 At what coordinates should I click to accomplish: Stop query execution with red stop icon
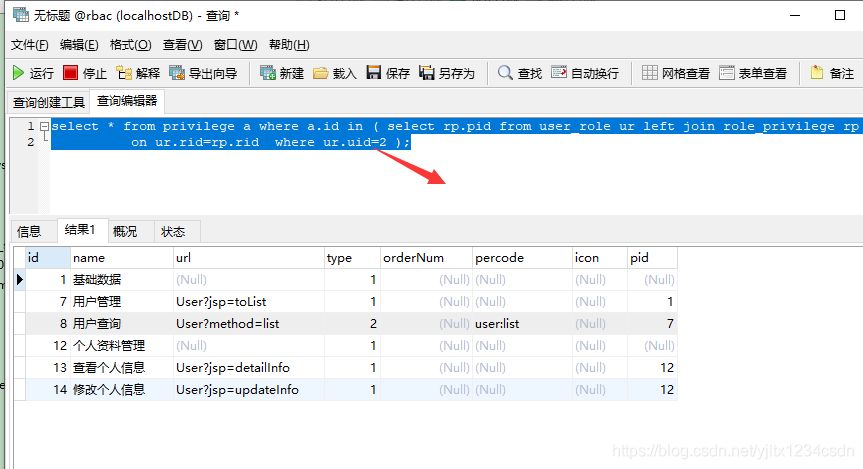(x=70, y=73)
